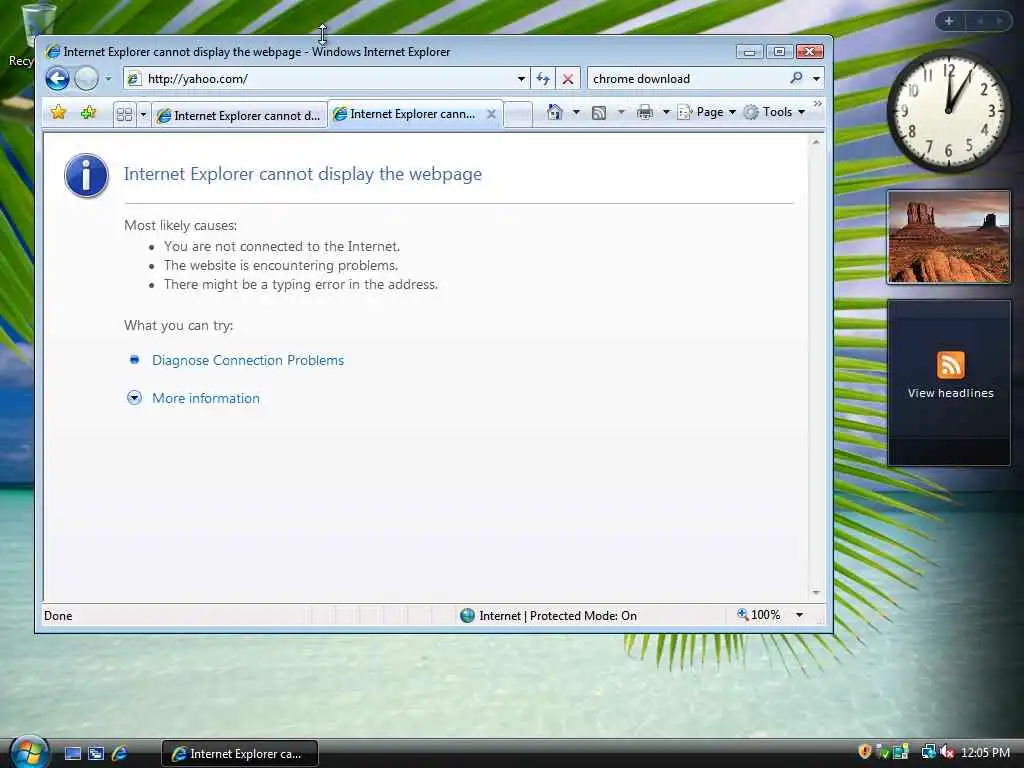Screen dimensions: 1024x768
Task: Expand More information on the error page
Action: [206, 398]
